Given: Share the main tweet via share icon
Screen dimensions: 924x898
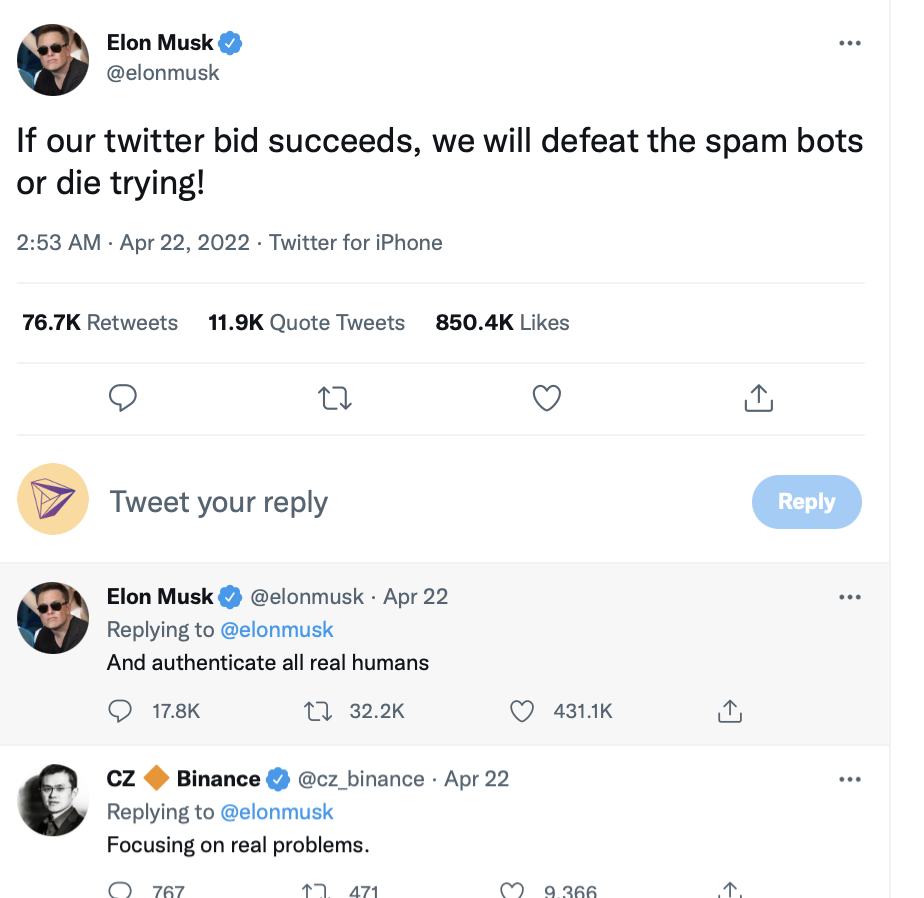Looking at the screenshot, I should (x=759, y=398).
